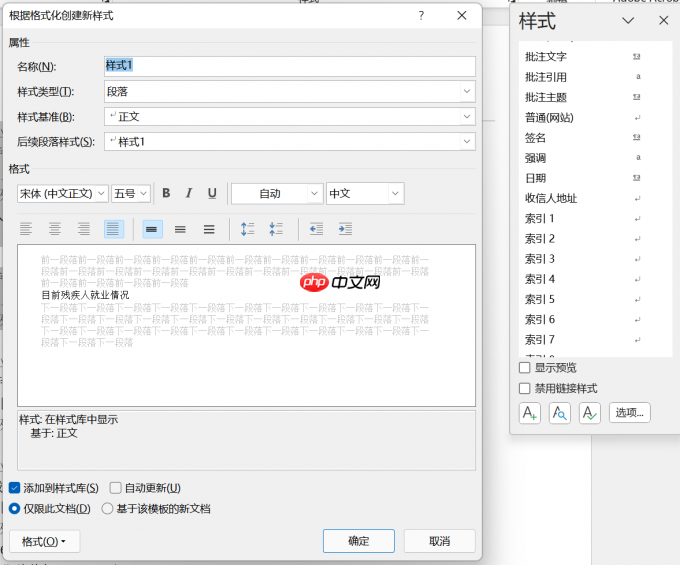Image resolution: width=680 pixels, height=565 pixels.
Task: Confirm with 确定 button
Action: click(359, 541)
